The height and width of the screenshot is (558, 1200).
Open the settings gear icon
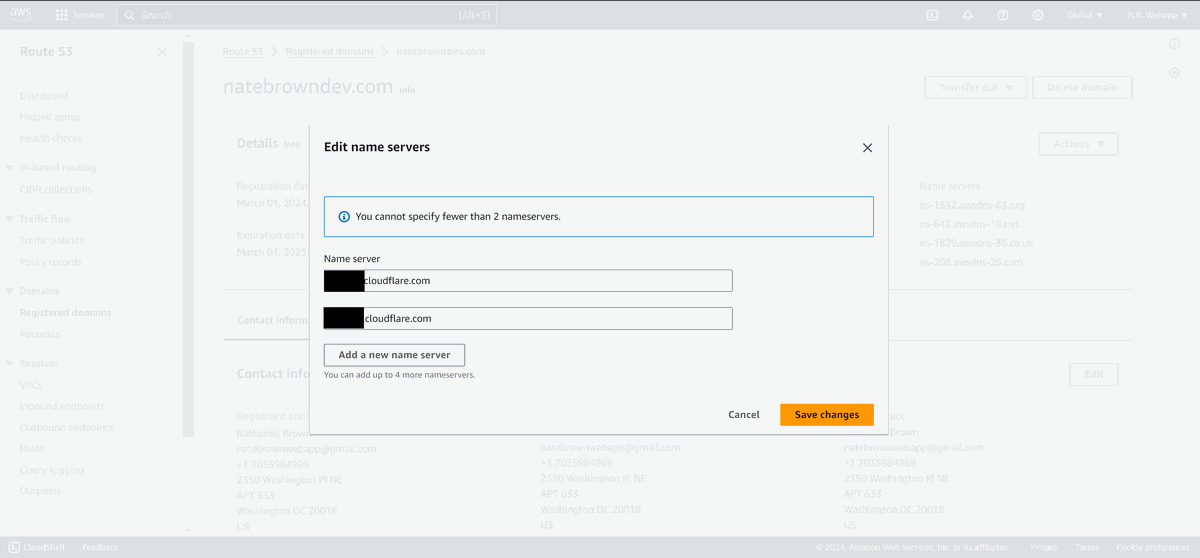pos(1038,15)
